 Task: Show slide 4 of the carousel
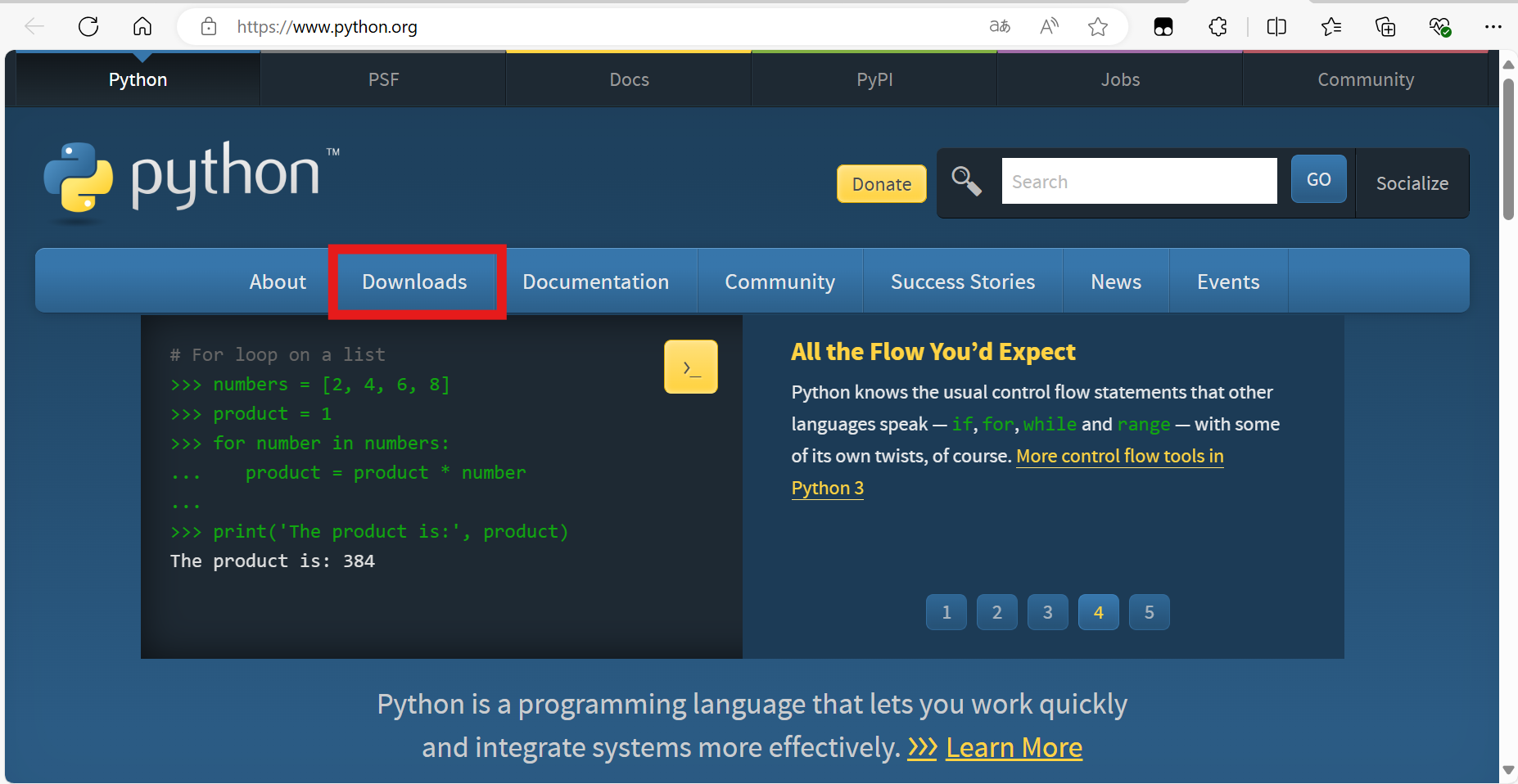(x=1099, y=612)
